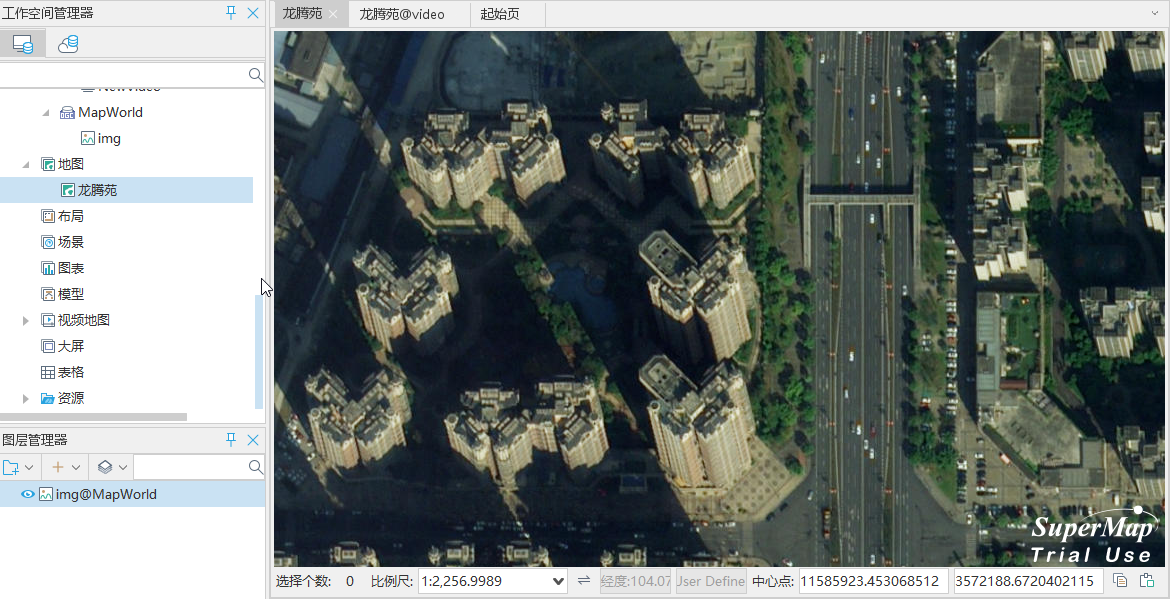Switch to the cloud datasource view icon
Image resolution: width=1170 pixels, height=599 pixels.
68,44
